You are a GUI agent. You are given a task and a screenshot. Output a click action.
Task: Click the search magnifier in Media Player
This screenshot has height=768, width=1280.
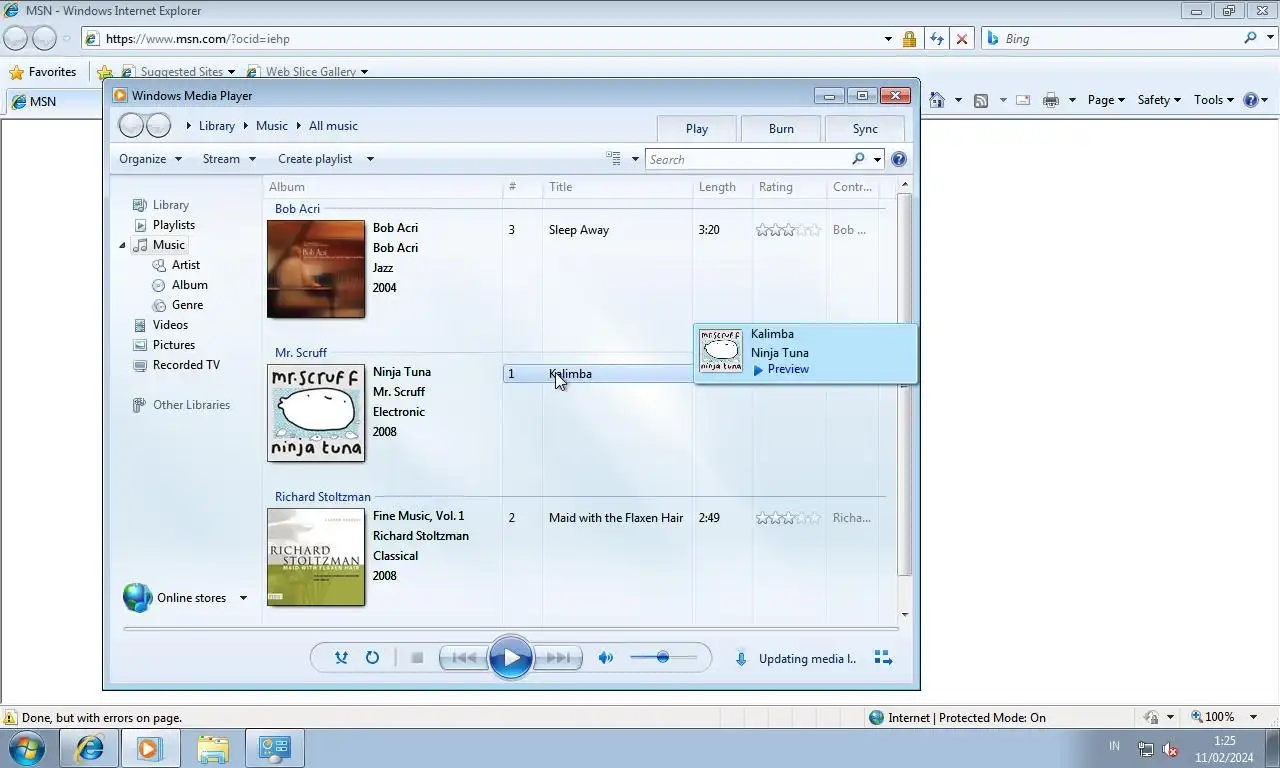click(858, 159)
